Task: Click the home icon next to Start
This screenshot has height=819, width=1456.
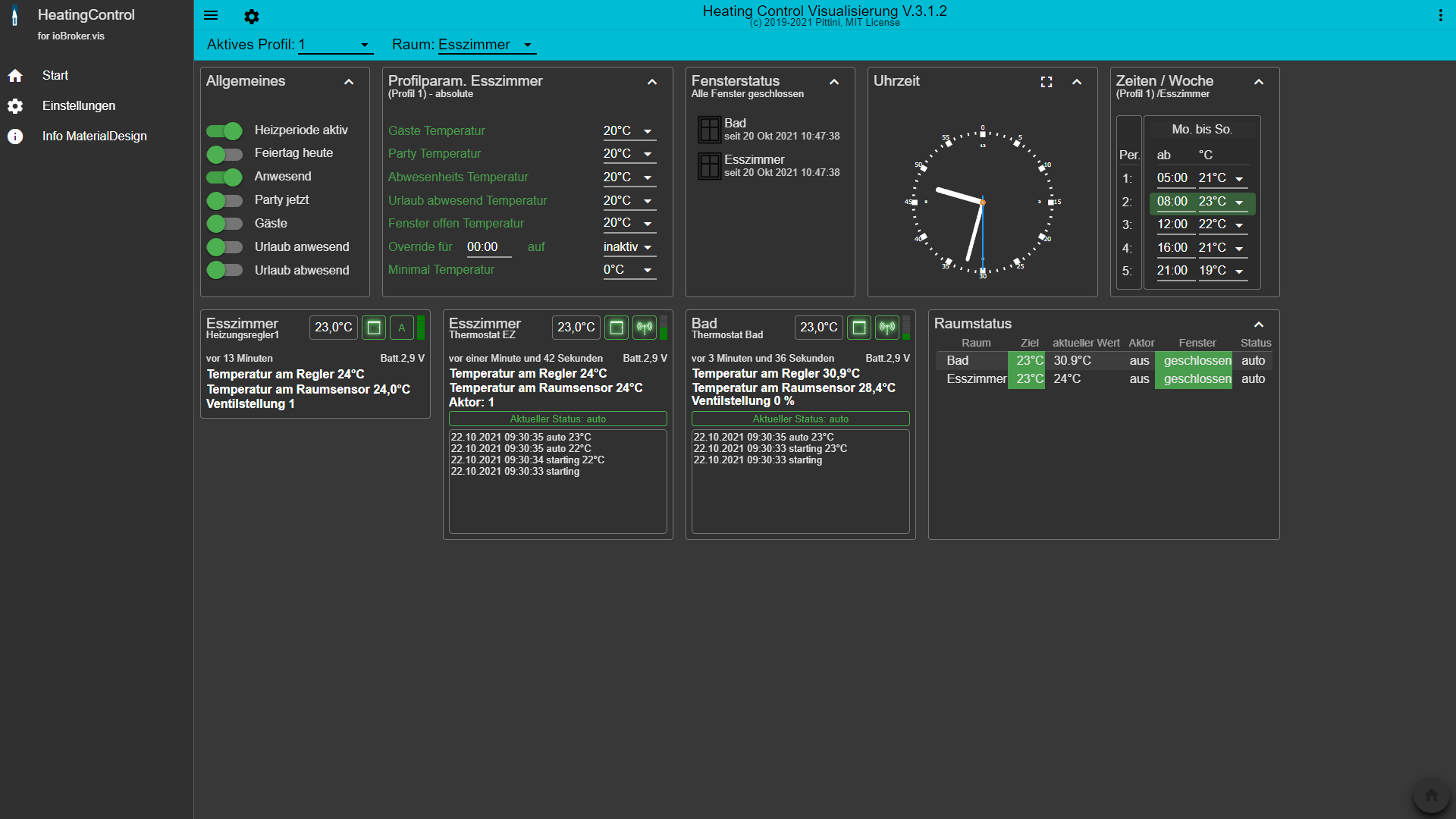Action: 15,76
